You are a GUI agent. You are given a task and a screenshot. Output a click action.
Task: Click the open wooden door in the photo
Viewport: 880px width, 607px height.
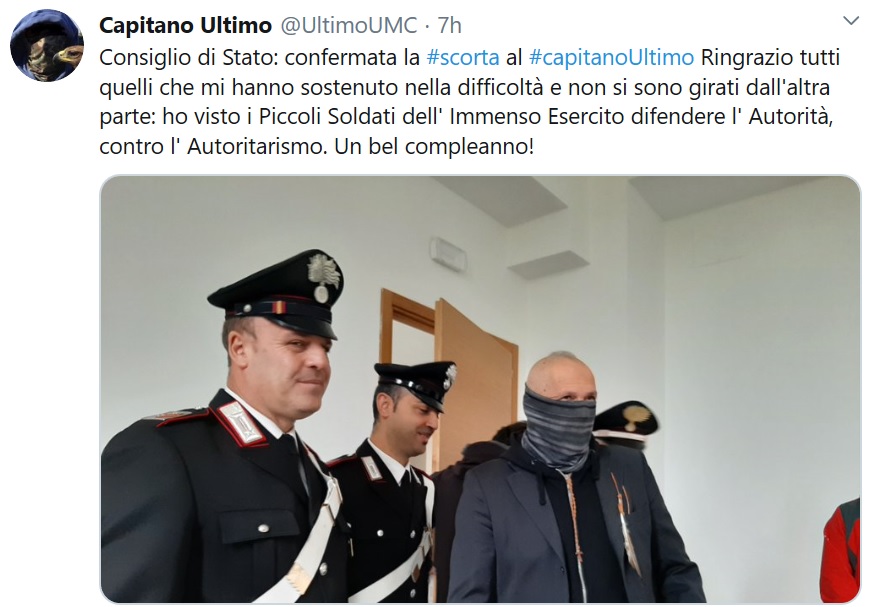pyautogui.click(x=473, y=381)
